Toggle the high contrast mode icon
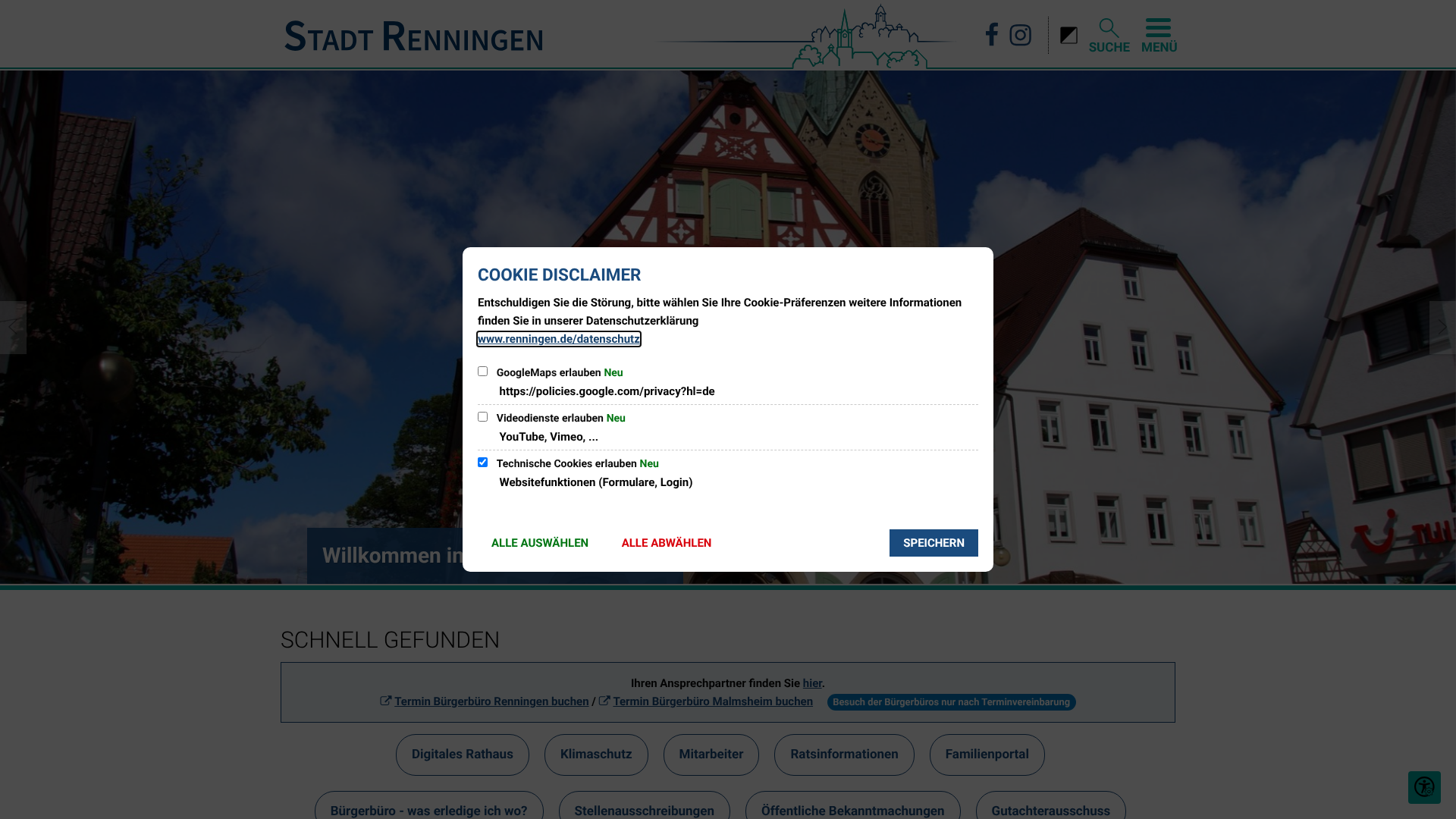1456x819 pixels. coord(1068,36)
